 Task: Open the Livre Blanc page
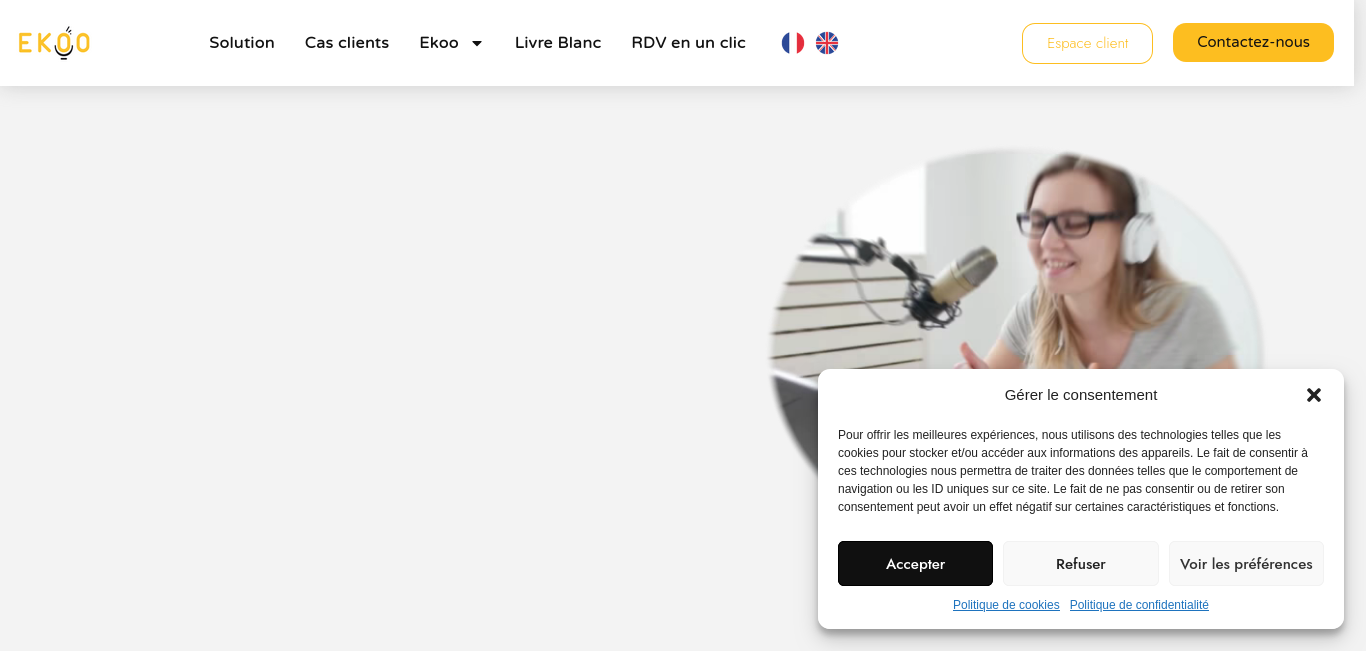coord(558,43)
